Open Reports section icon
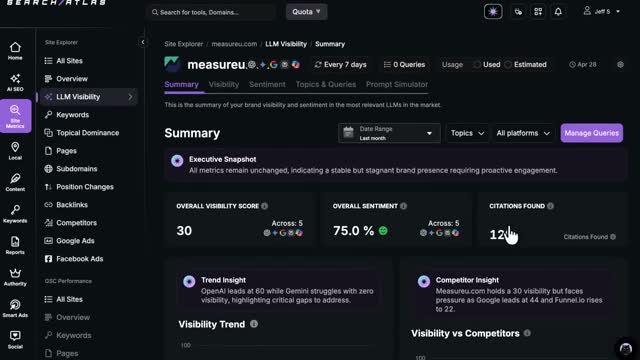The height and width of the screenshot is (360, 640). (15, 245)
